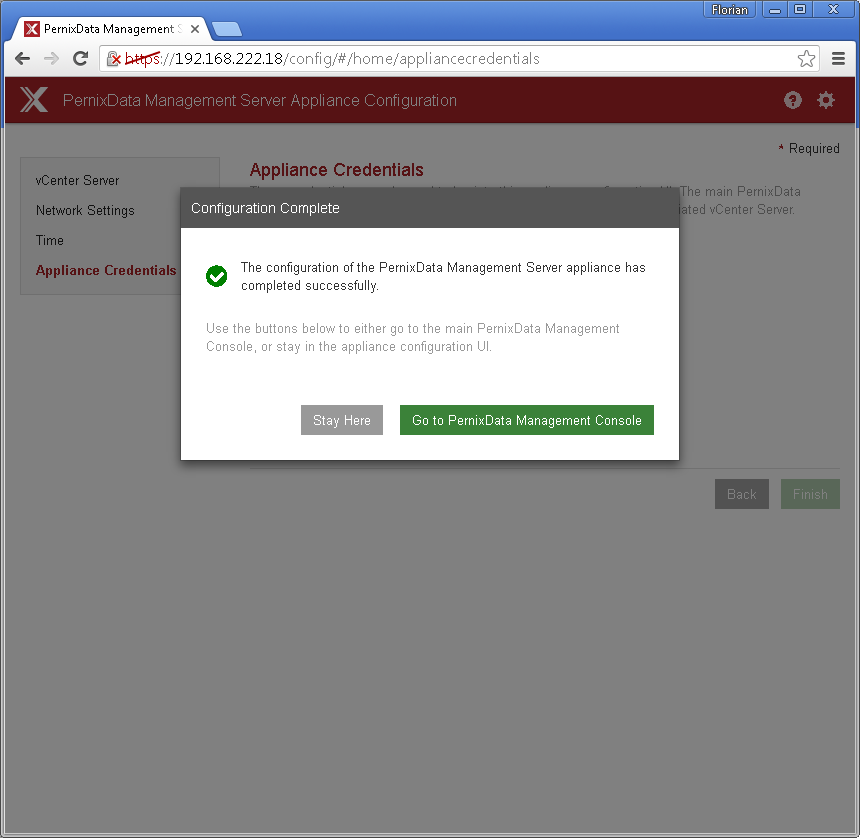Click the Florian profile button
The height and width of the screenshot is (838, 860).
pos(729,10)
